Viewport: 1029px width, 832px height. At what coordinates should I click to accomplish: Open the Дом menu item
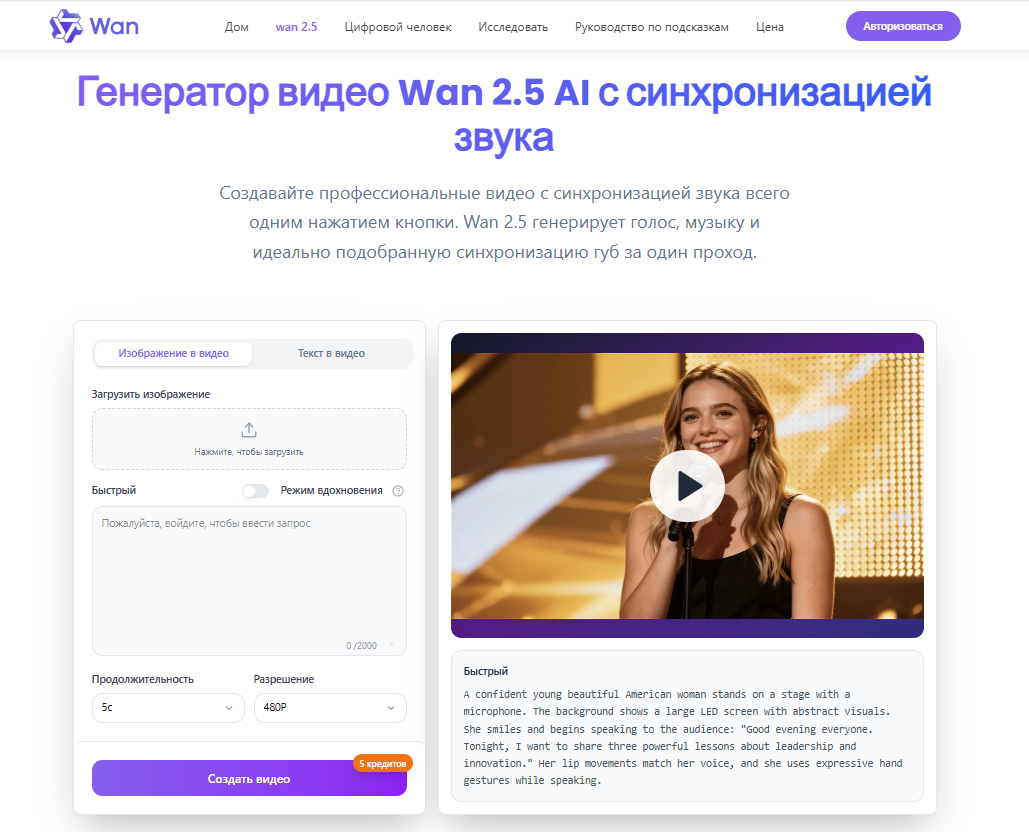pos(236,27)
